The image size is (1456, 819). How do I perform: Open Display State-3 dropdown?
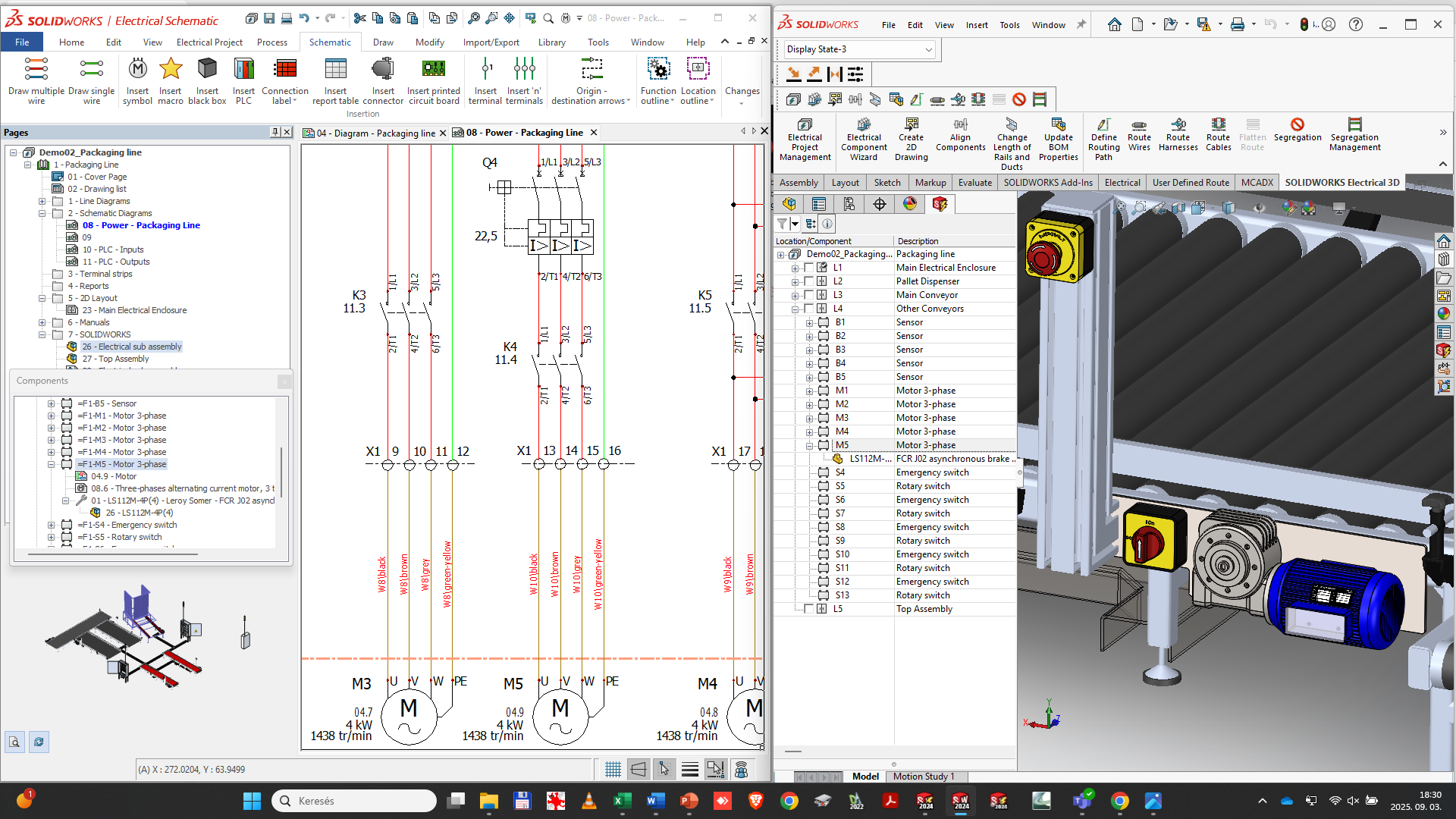[859, 49]
